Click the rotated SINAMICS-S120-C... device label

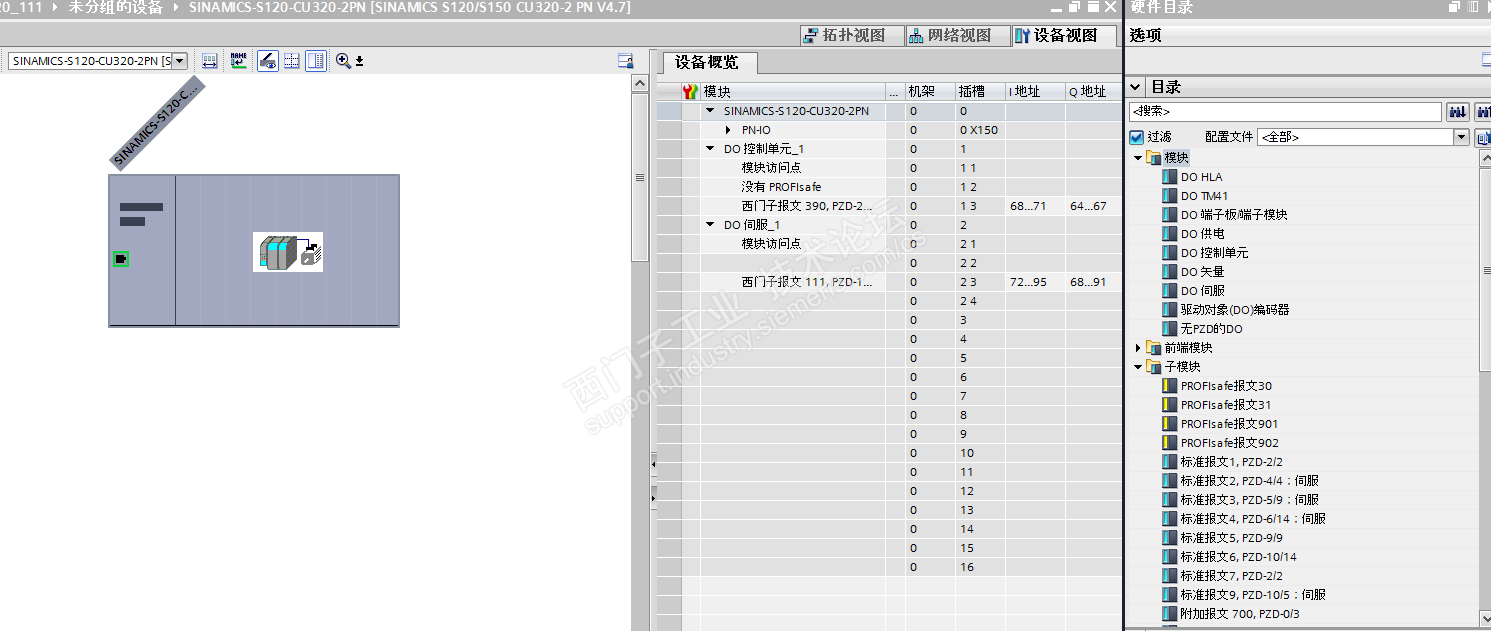tap(157, 123)
